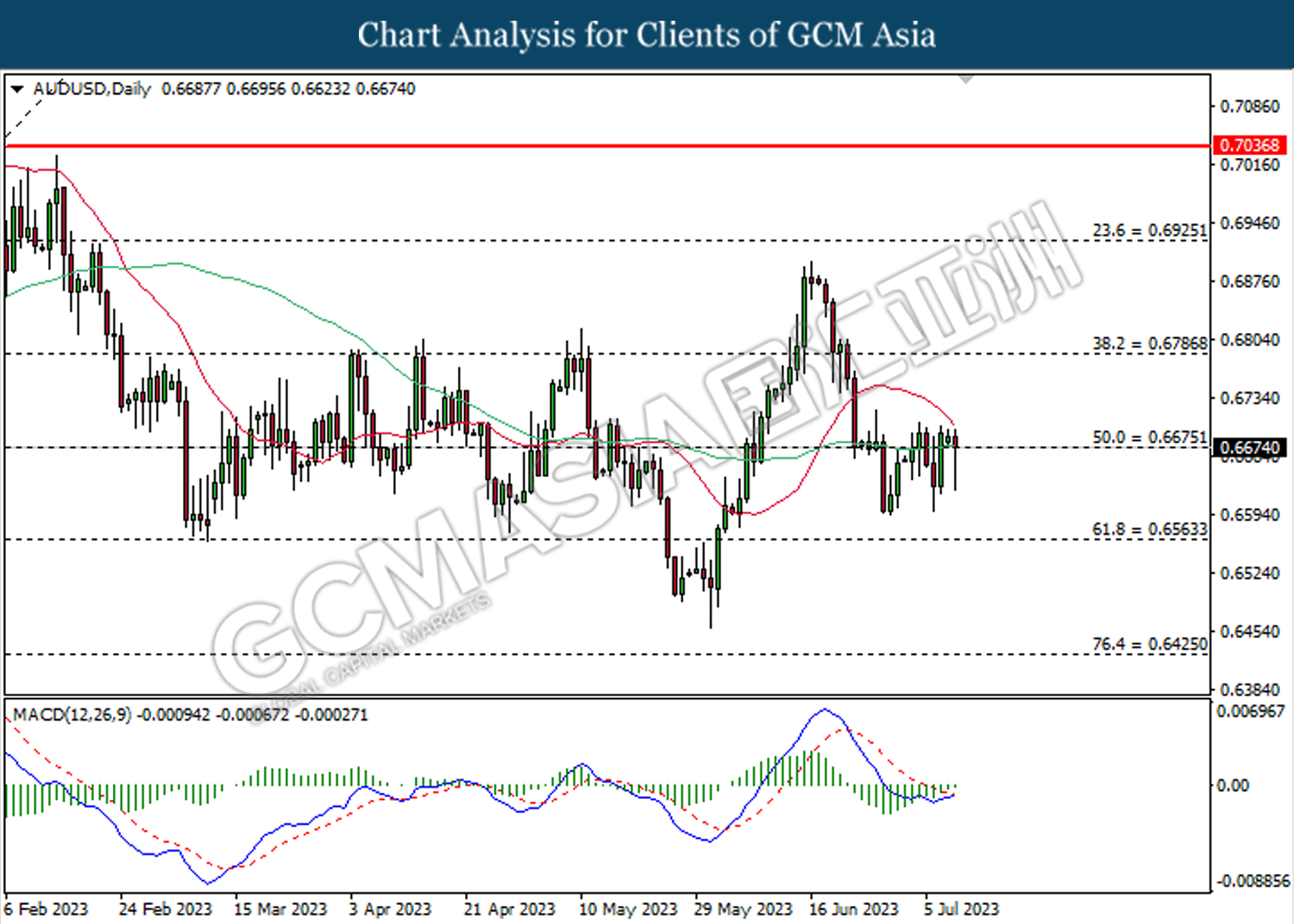Click the MACD scale value 0.006967
1294x924 pixels.
pos(1250,711)
